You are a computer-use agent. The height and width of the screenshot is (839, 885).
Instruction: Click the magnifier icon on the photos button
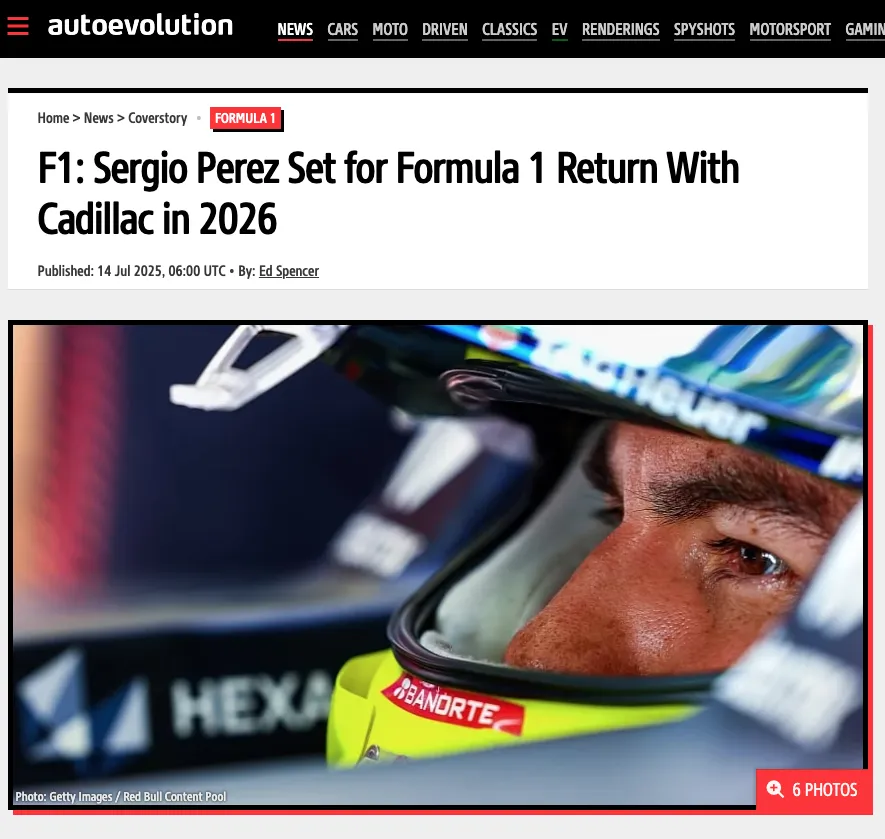pyautogui.click(x=775, y=789)
